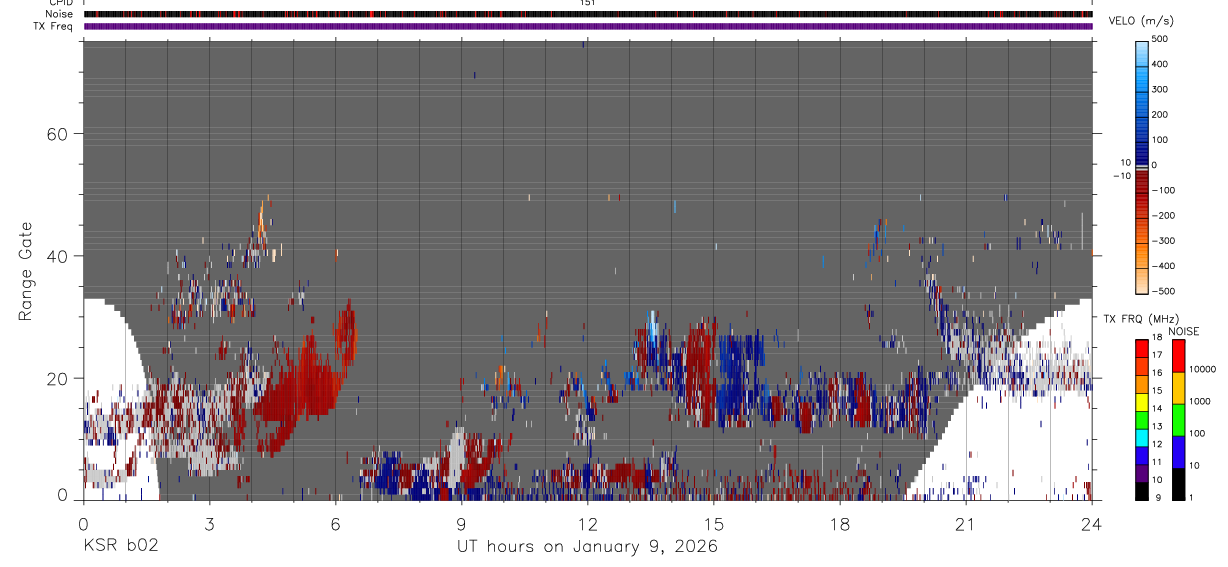Click the '18' tick on the TX FRQ legend

[x=1158, y=337]
